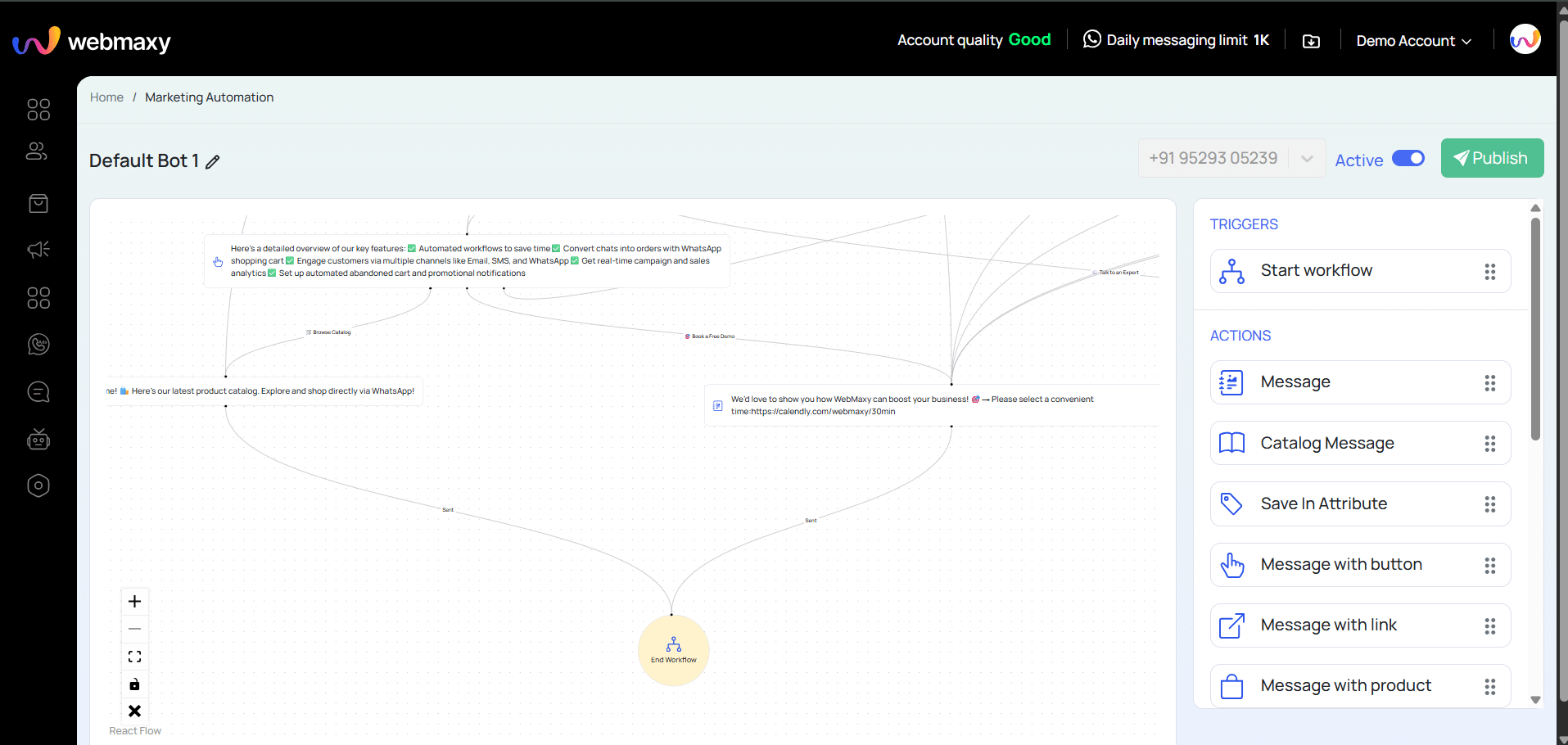Fit the flow view to screen
The width and height of the screenshot is (1568, 745).
[135, 657]
